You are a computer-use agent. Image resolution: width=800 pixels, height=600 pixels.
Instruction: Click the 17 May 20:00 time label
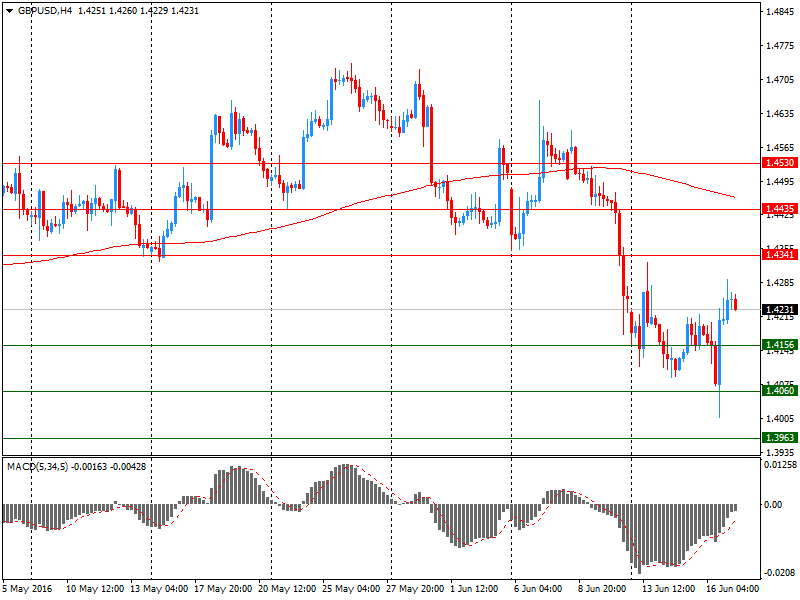(x=223, y=589)
